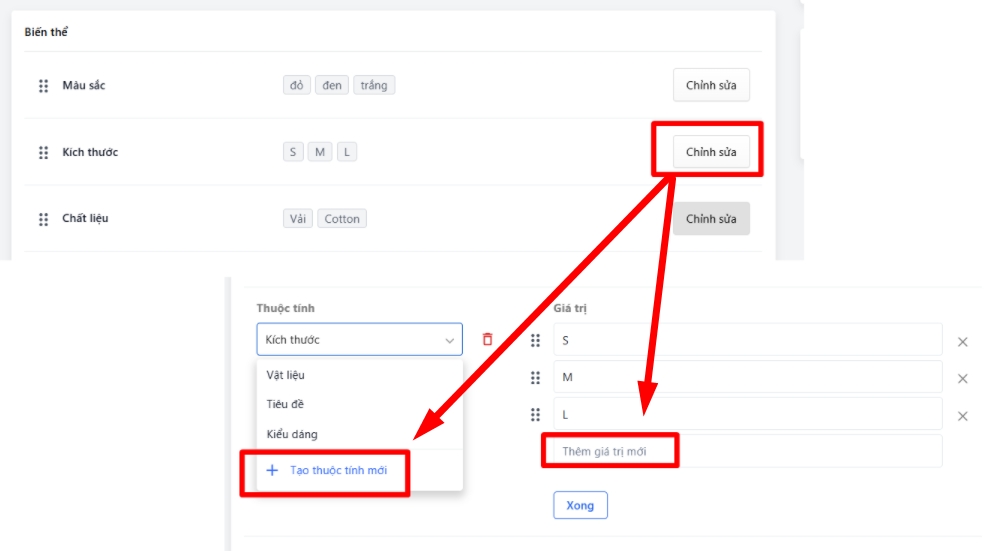The width and height of the screenshot is (1000, 551).
Task: Remove value S with its X icon
Action: (963, 342)
